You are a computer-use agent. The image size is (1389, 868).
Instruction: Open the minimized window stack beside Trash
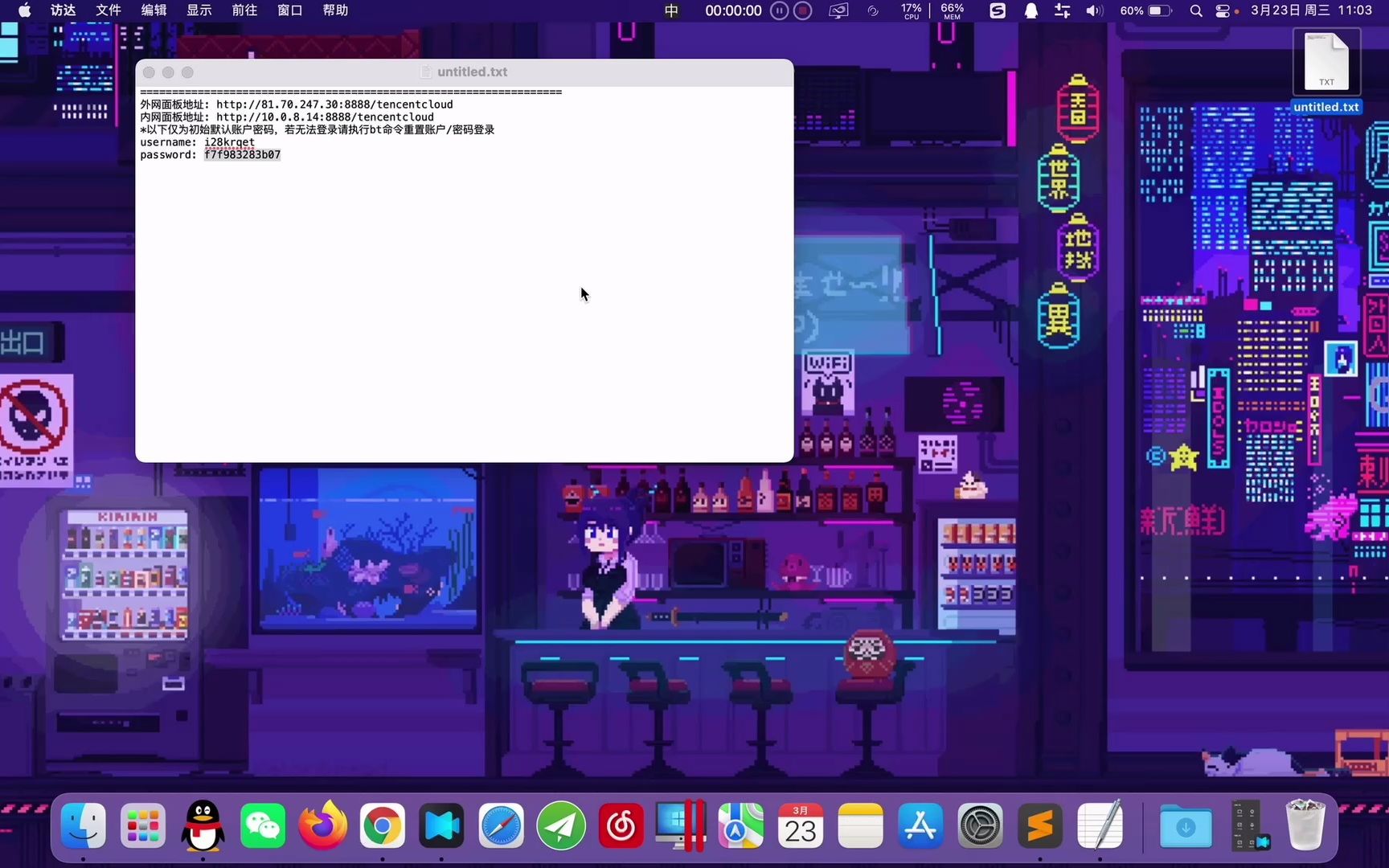[x=1249, y=825]
